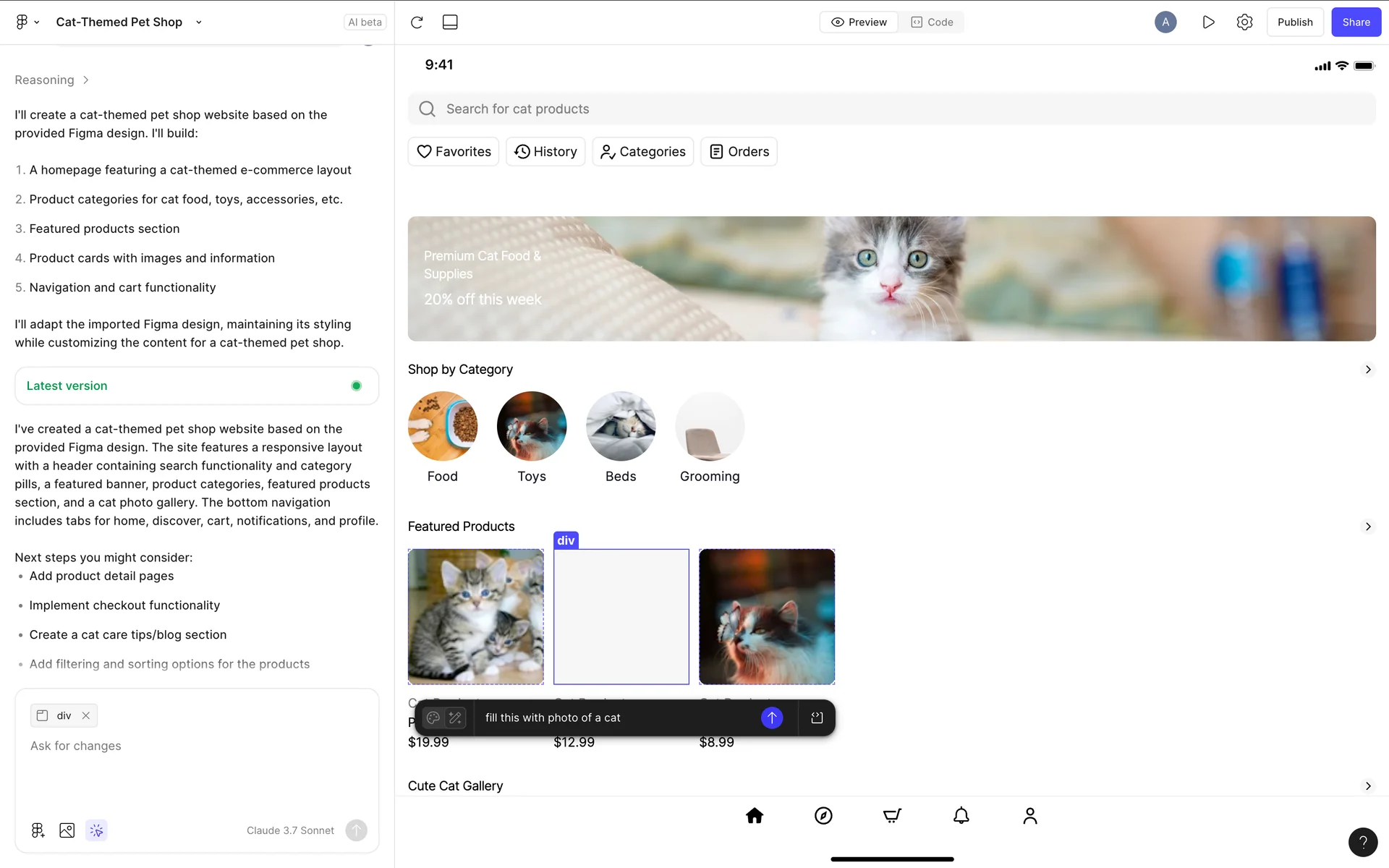
Task: Remove the div chip from chat input
Action: click(86, 715)
